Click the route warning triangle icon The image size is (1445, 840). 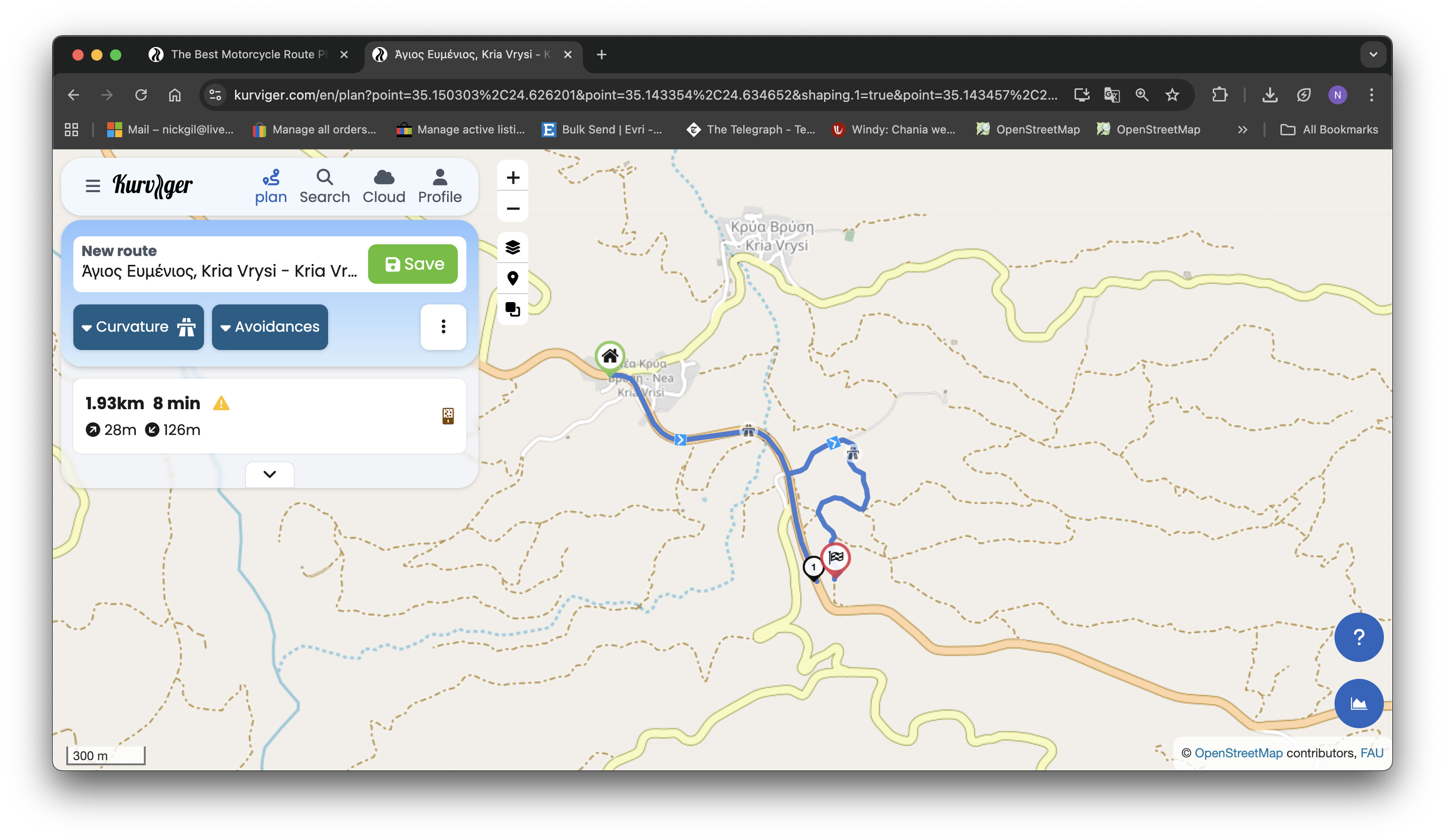[x=221, y=404]
